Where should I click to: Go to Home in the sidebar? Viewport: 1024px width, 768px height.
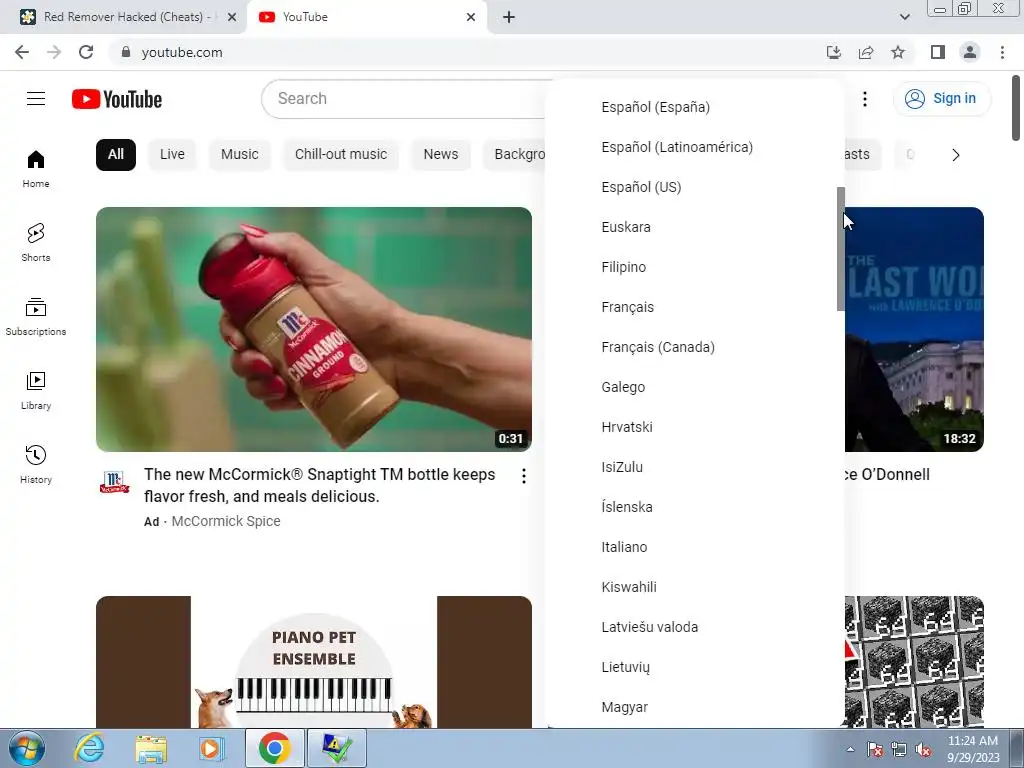(x=36, y=168)
